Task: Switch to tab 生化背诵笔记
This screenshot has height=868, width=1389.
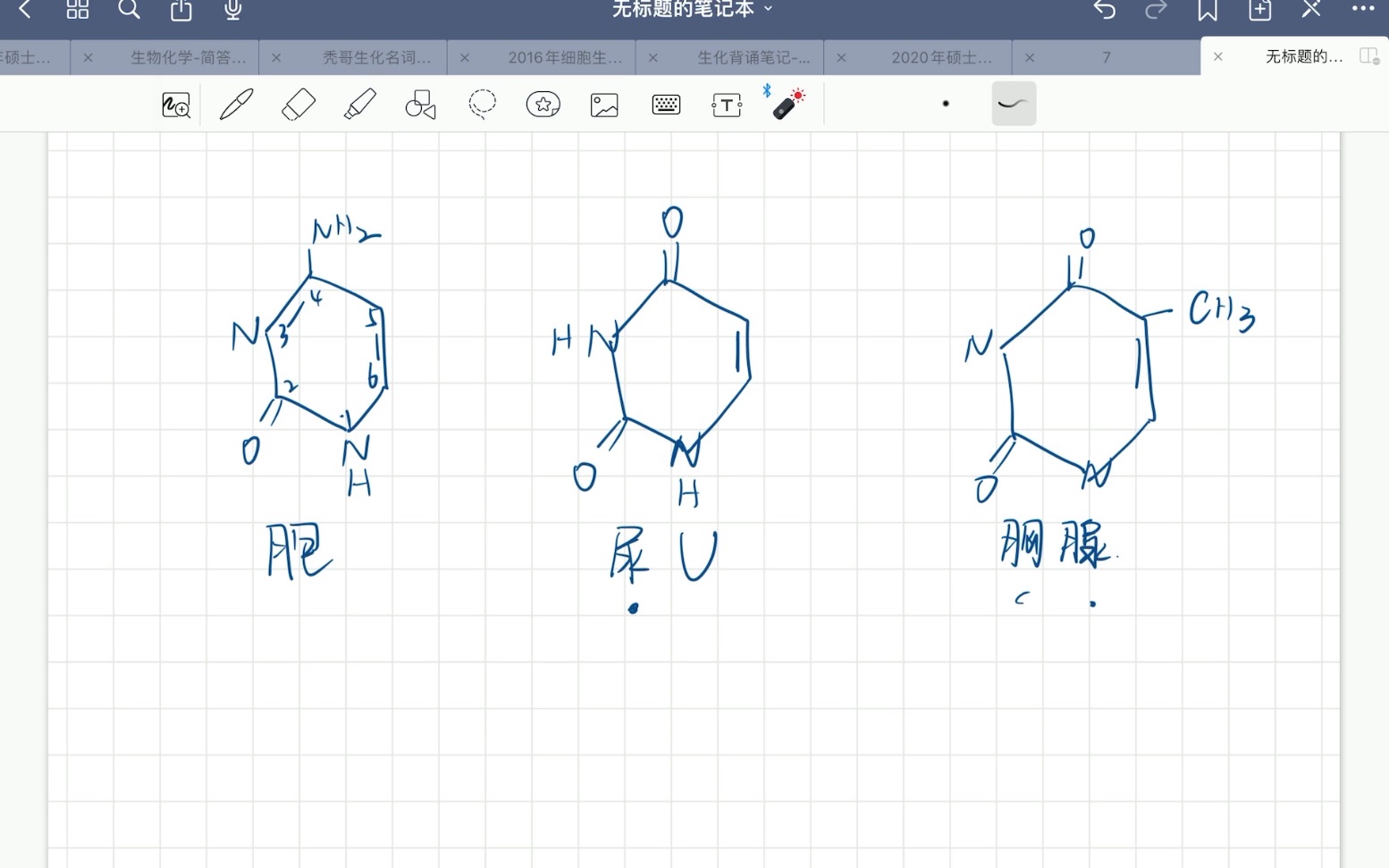Action: tap(753, 57)
